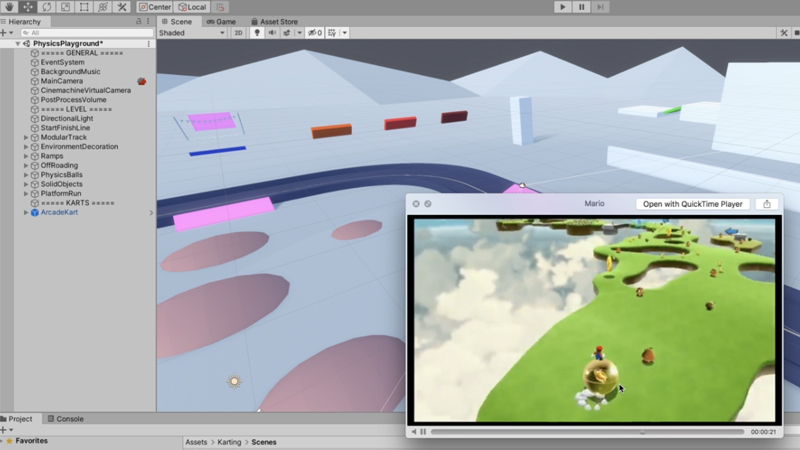800x450 pixels.
Task: Pause the Unity editor playback
Action: [x=582, y=7]
